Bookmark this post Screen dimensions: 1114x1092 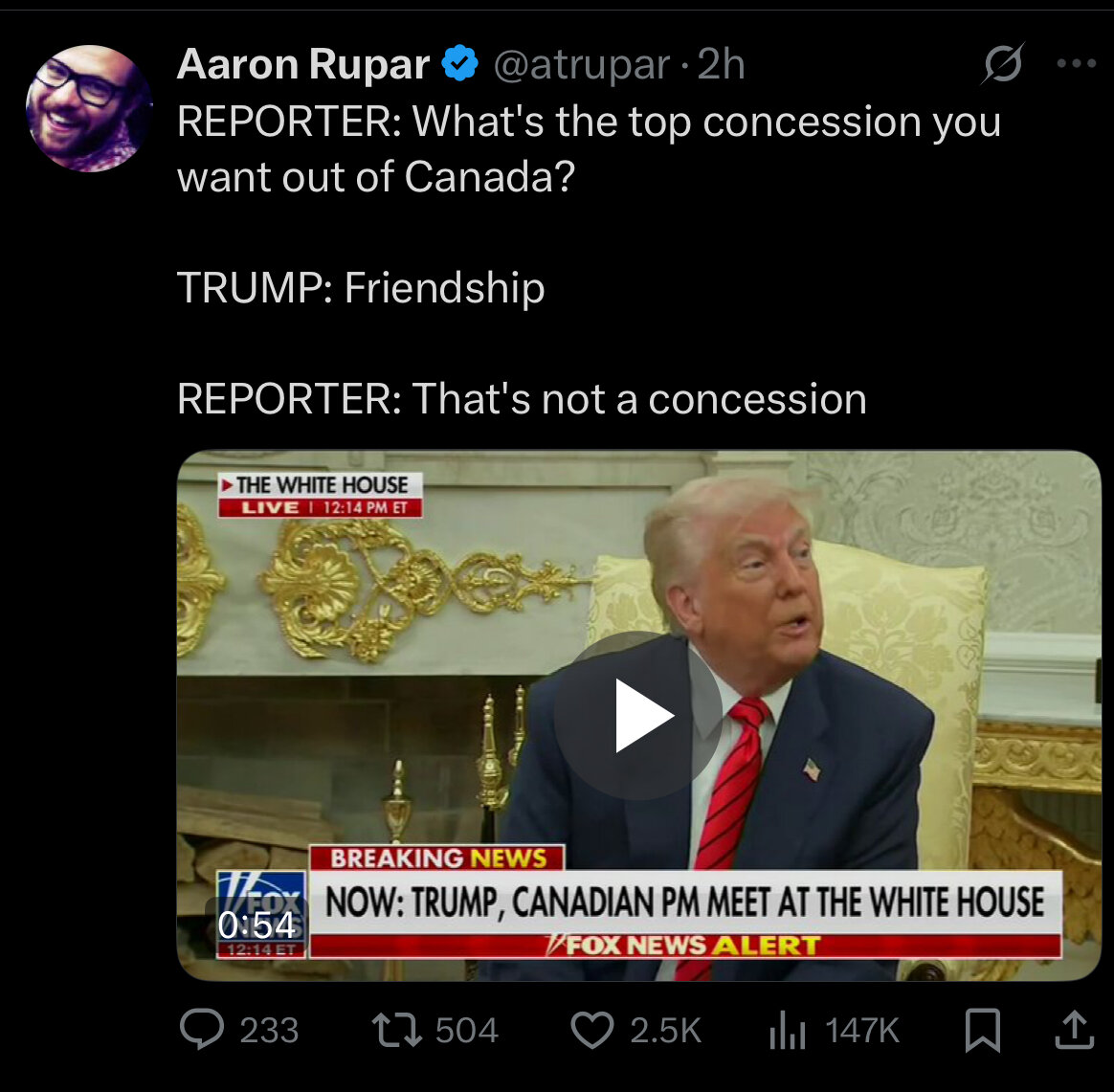tap(983, 1030)
